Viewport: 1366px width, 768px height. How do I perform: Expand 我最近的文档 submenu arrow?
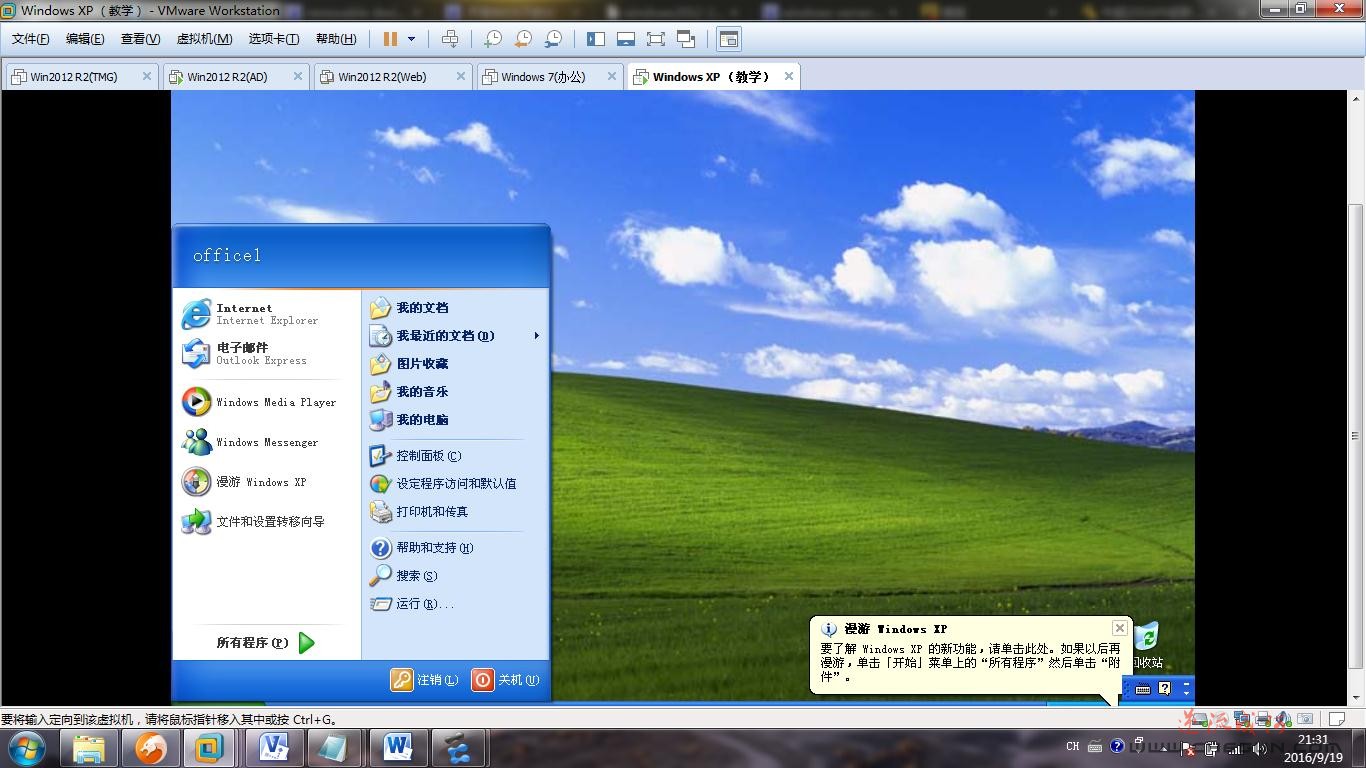[x=537, y=336]
